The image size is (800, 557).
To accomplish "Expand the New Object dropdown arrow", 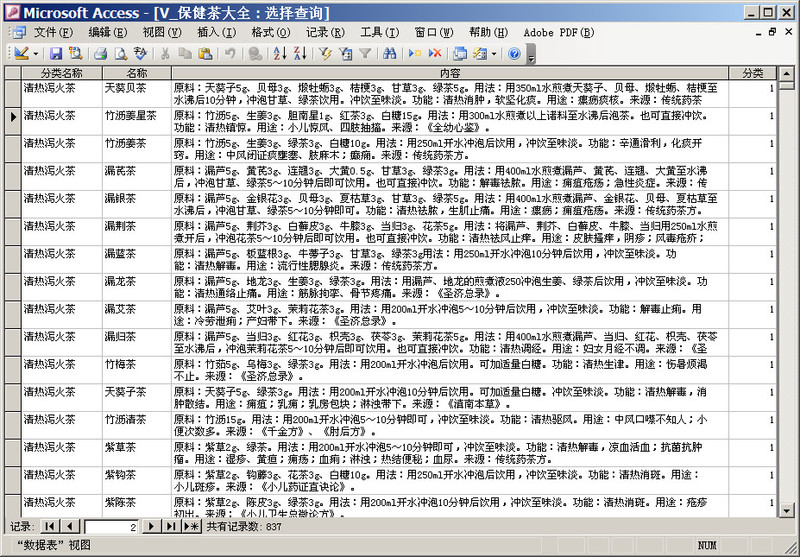I will point(494,53).
